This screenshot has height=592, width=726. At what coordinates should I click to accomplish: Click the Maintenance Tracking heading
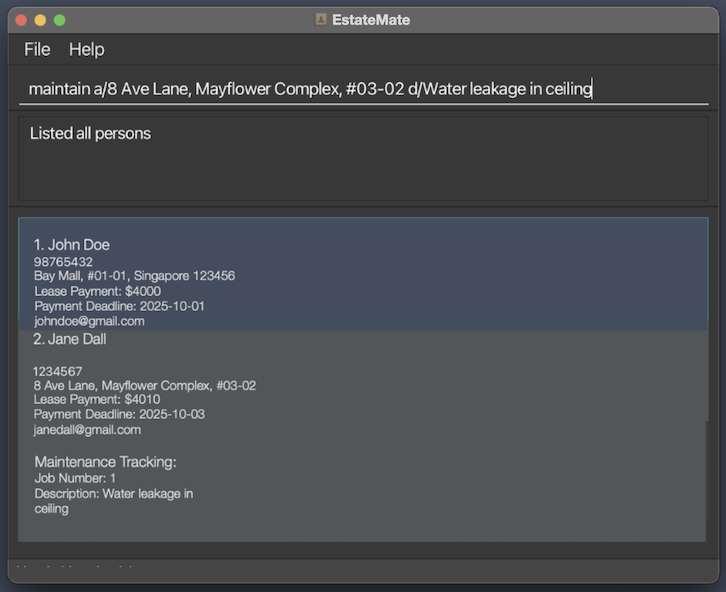[x=105, y=462]
